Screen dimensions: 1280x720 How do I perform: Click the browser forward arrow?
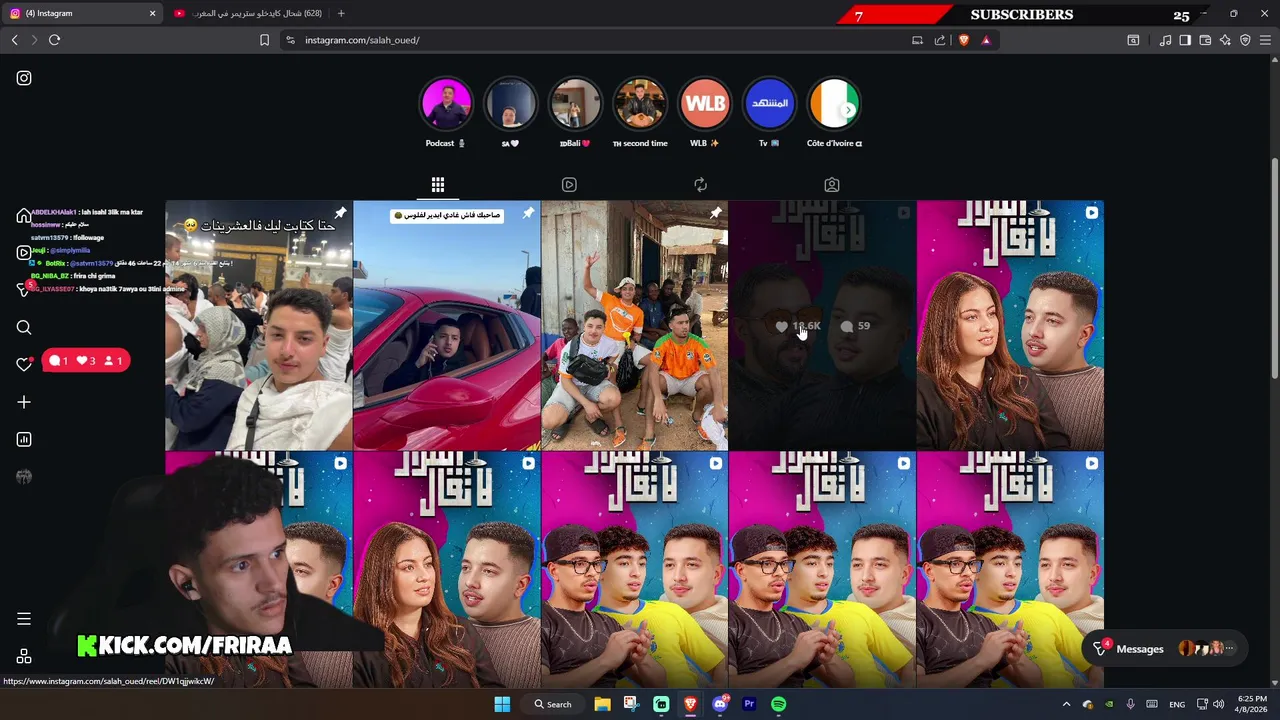[x=34, y=40]
